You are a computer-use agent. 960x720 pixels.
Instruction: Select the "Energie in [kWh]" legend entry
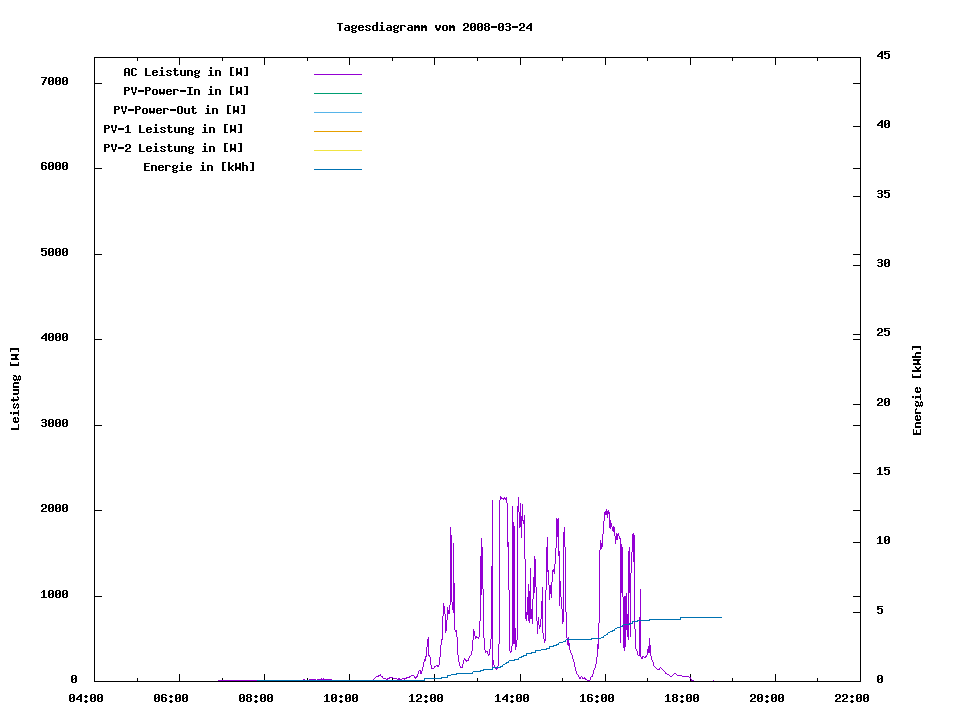coord(199,167)
